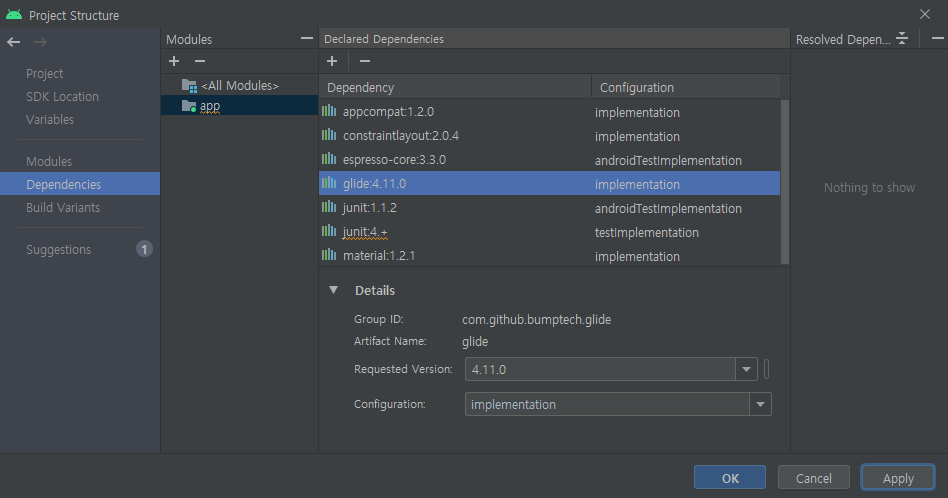Click the Suggestions count badge

(x=144, y=249)
